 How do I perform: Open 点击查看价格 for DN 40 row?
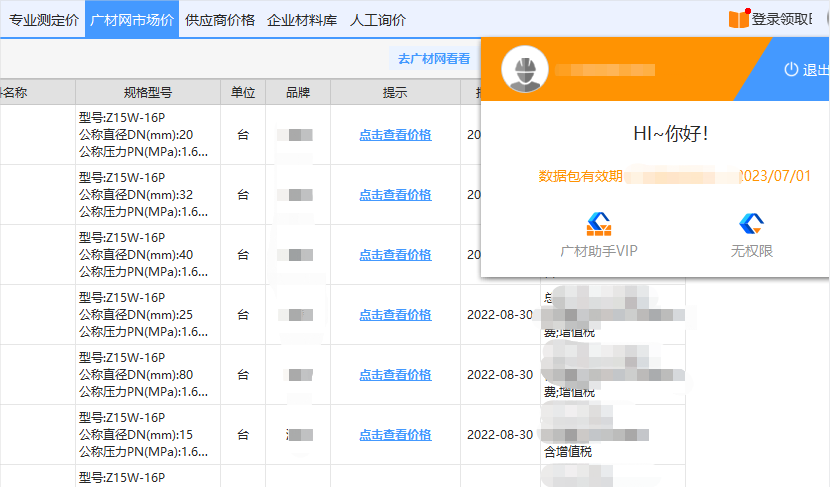click(395, 255)
